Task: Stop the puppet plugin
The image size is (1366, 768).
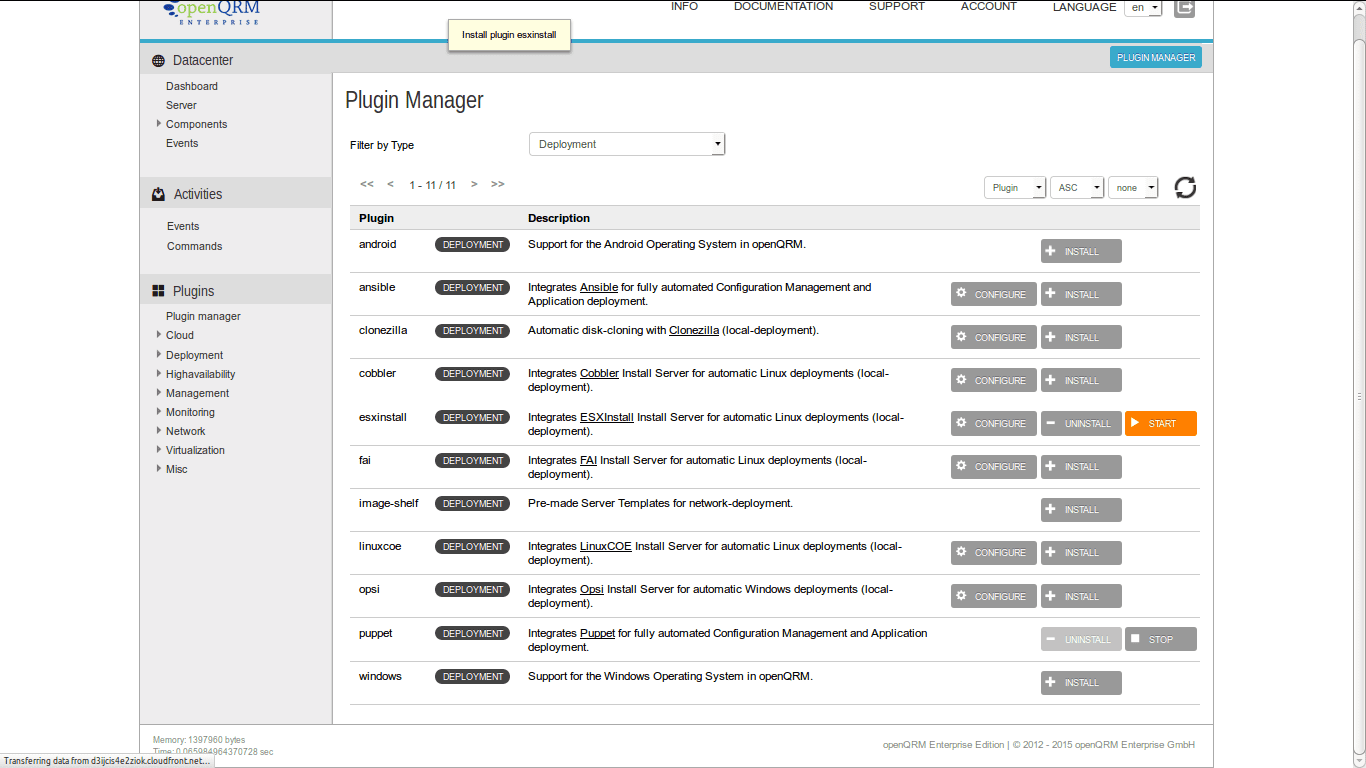Action: pyautogui.click(x=1161, y=639)
